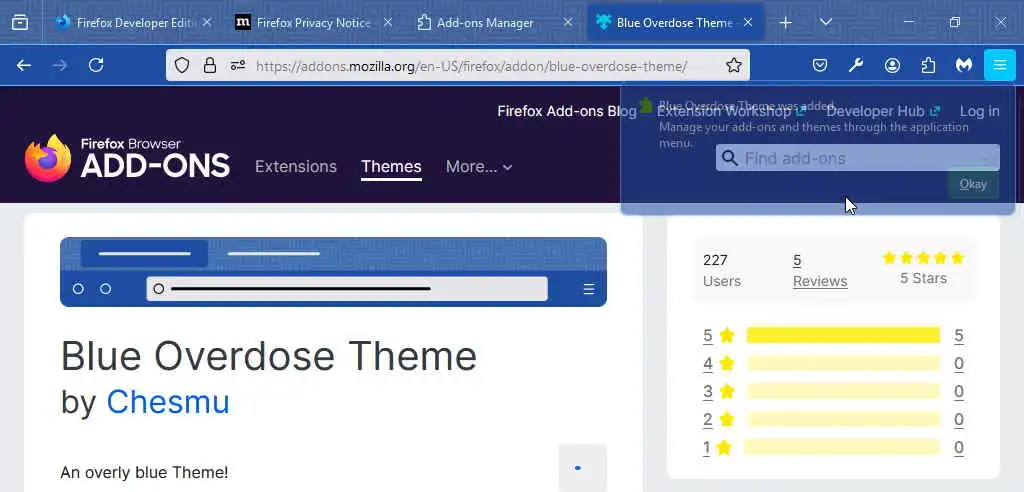Open Firefox Add-ons Blog link

pyautogui.click(x=567, y=111)
